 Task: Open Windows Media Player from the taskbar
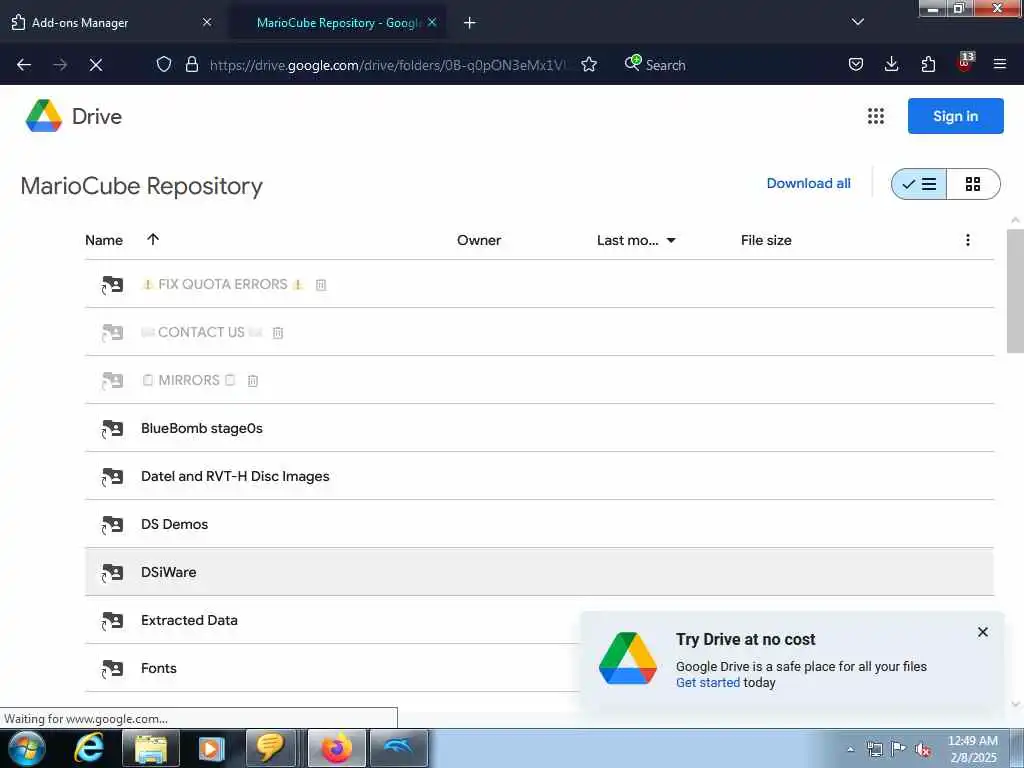tap(210, 748)
